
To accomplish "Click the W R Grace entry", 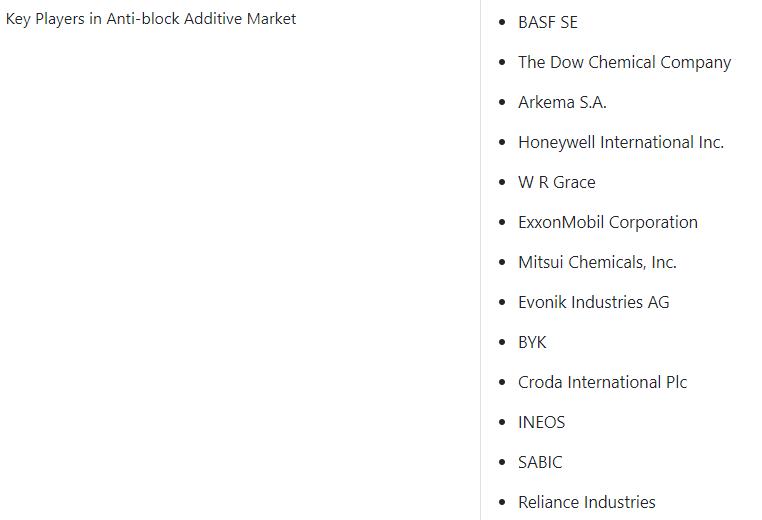I will pos(557,182).
